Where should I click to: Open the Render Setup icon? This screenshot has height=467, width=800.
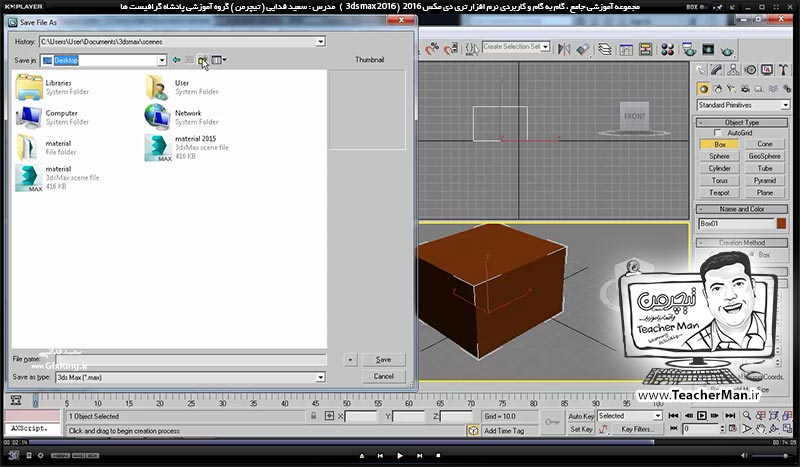[689, 49]
